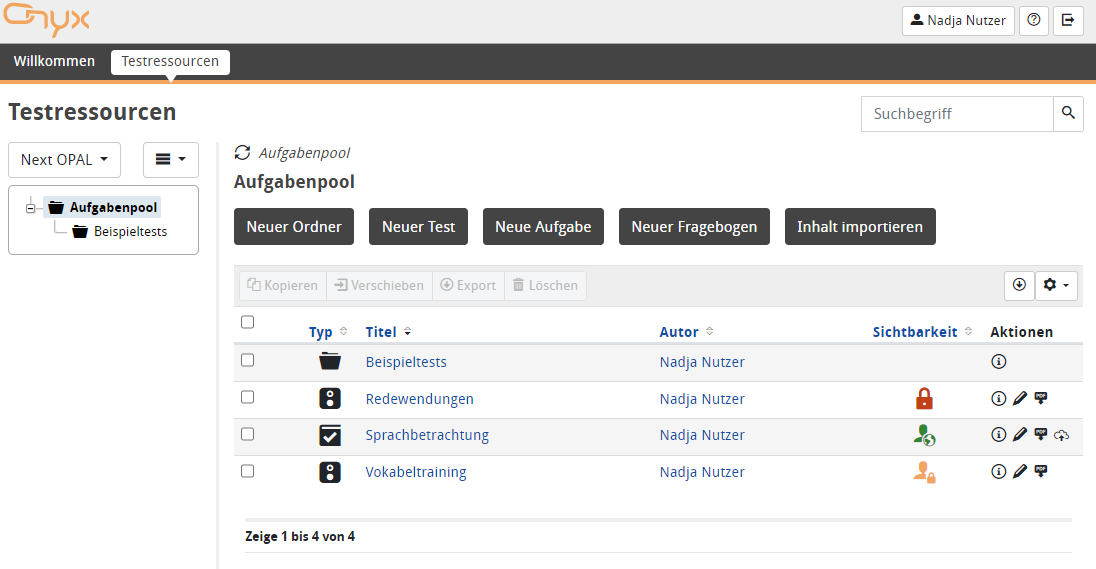Download PDF of Sprachbetrachtung
Image resolution: width=1096 pixels, height=569 pixels.
[1041, 435]
